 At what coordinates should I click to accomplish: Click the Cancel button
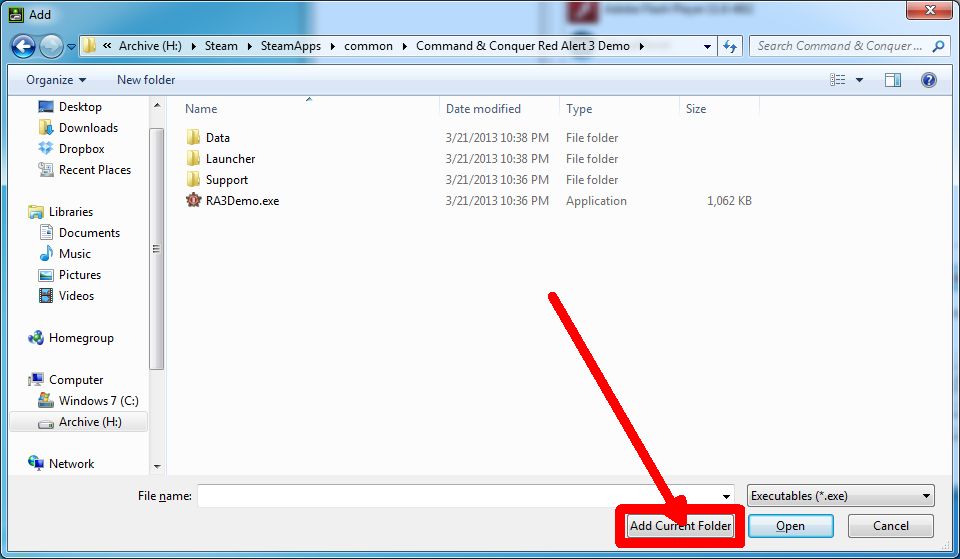[891, 526]
